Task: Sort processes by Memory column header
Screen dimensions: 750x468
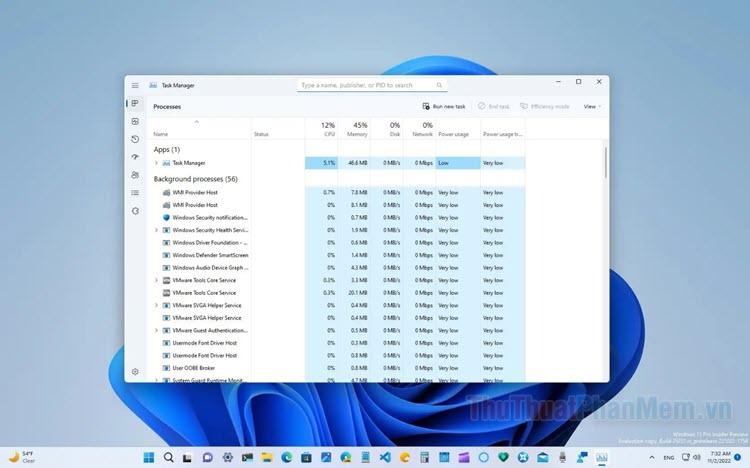Action: click(357, 130)
